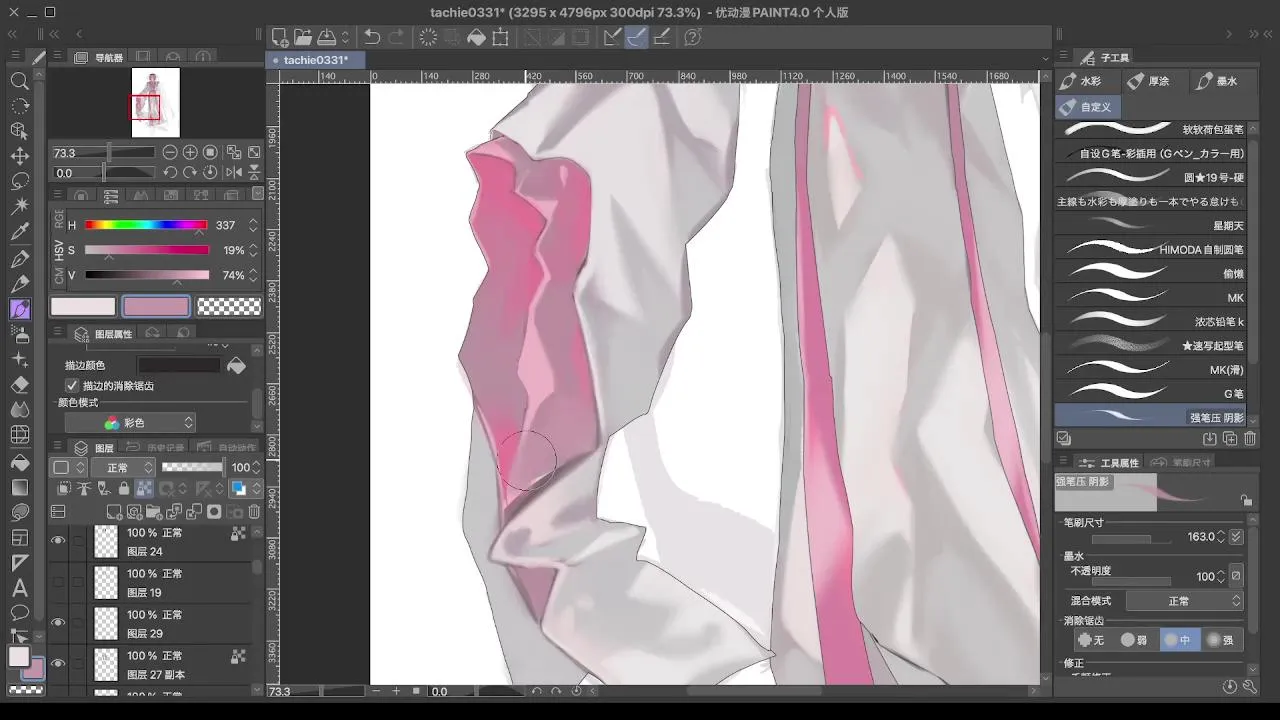The width and height of the screenshot is (1280, 720).
Task: Select the Auto select magic wand tool
Action: pyautogui.click(x=19, y=206)
